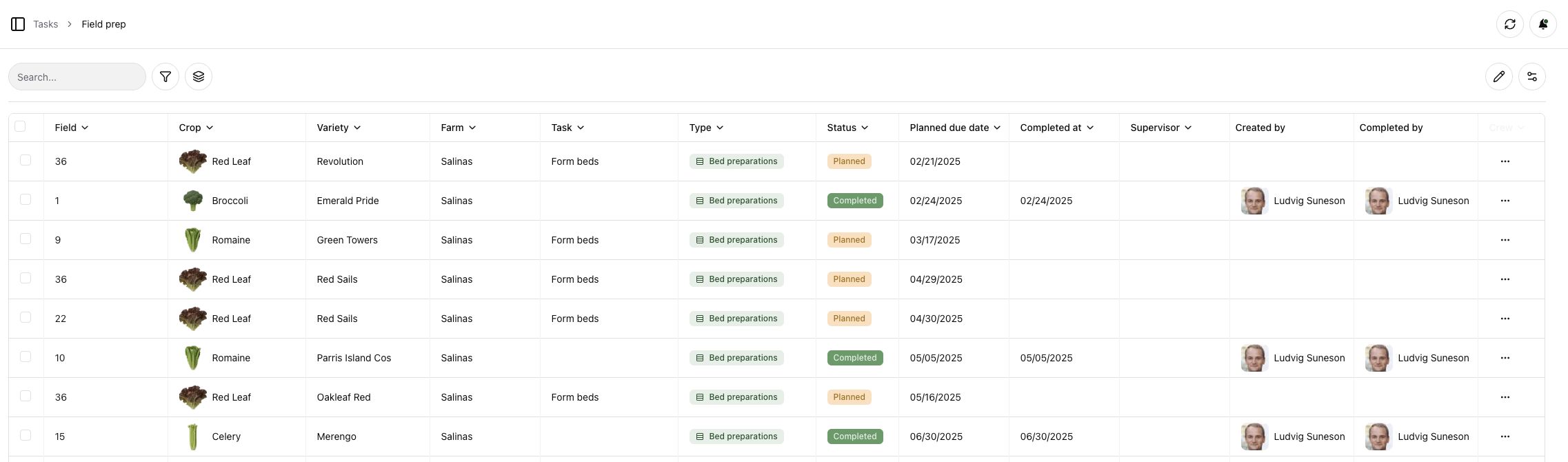The height and width of the screenshot is (462, 1568).
Task: Open the Variety column header dropdown
Action: pyautogui.click(x=339, y=128)
